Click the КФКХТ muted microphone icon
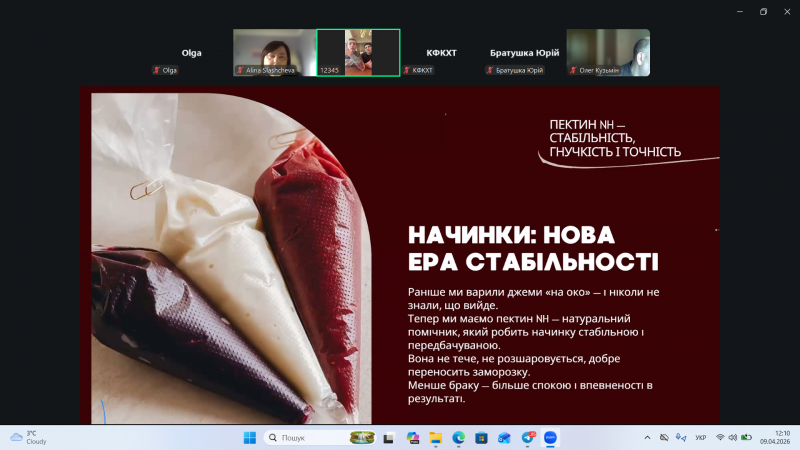Screen dimensions: 800x450 click(x=406, y=71)
